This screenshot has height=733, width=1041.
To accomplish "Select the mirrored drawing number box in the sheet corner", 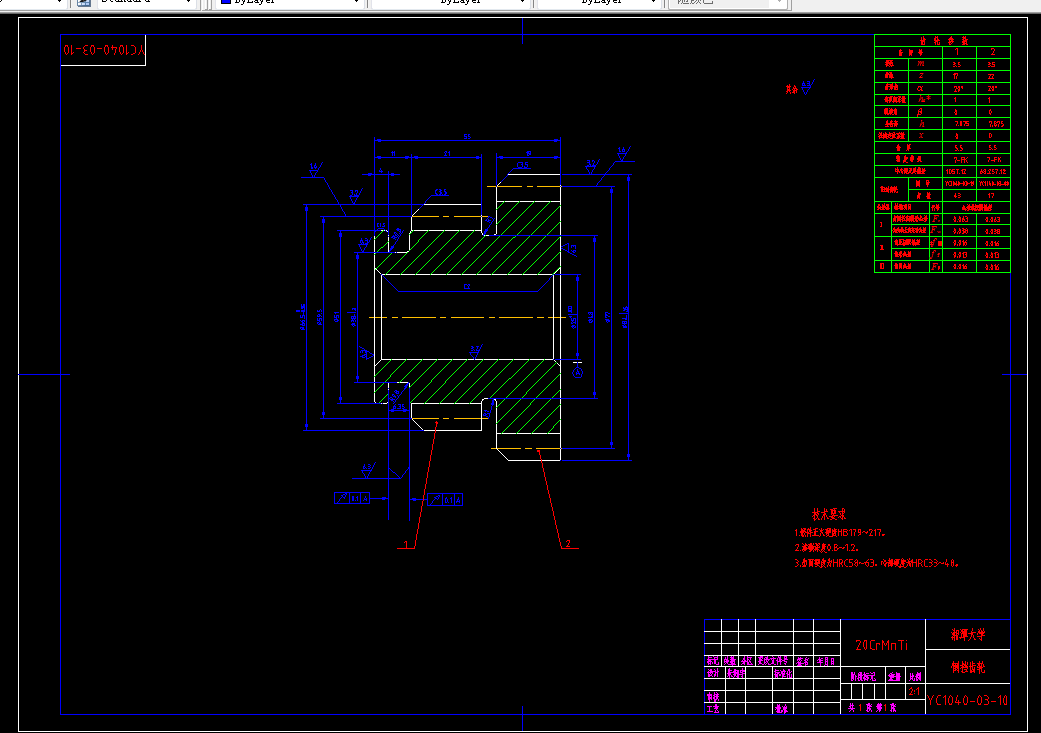I will coord(103,50).
